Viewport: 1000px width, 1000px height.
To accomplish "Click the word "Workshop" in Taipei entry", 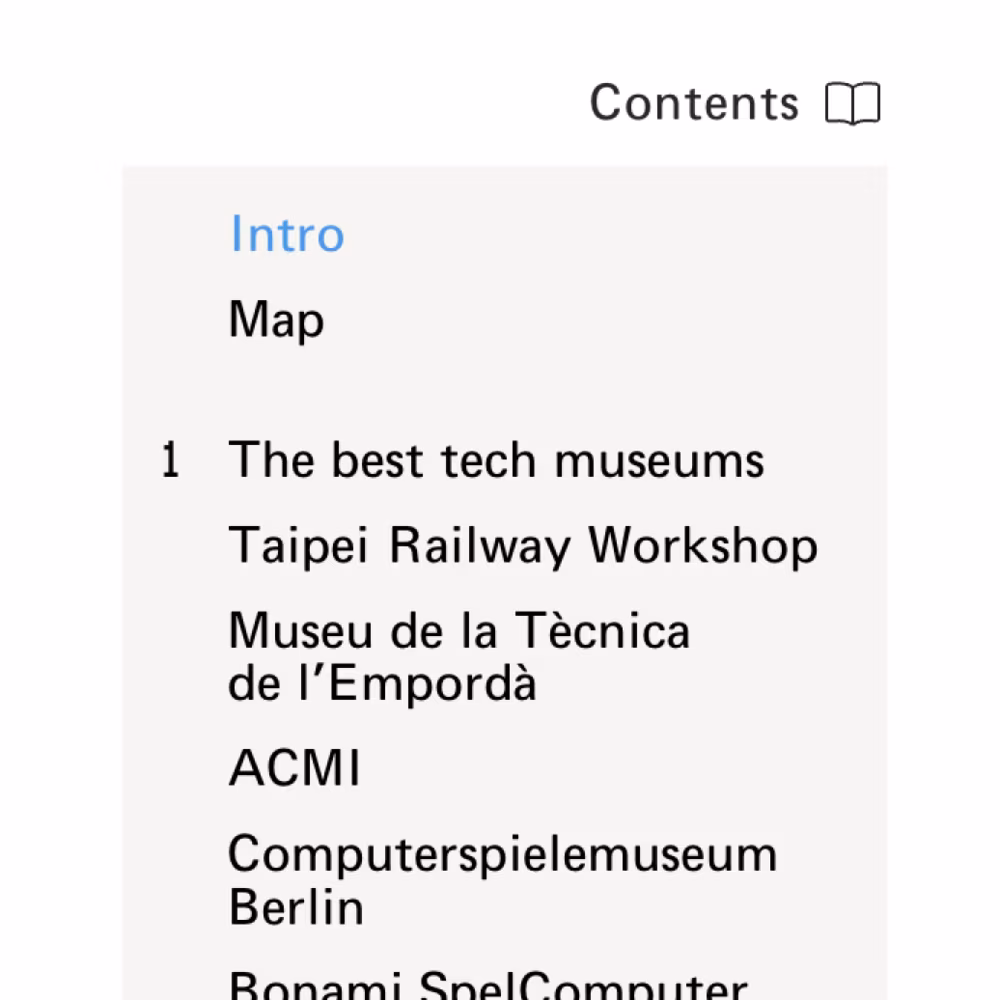I will [703, 547].
